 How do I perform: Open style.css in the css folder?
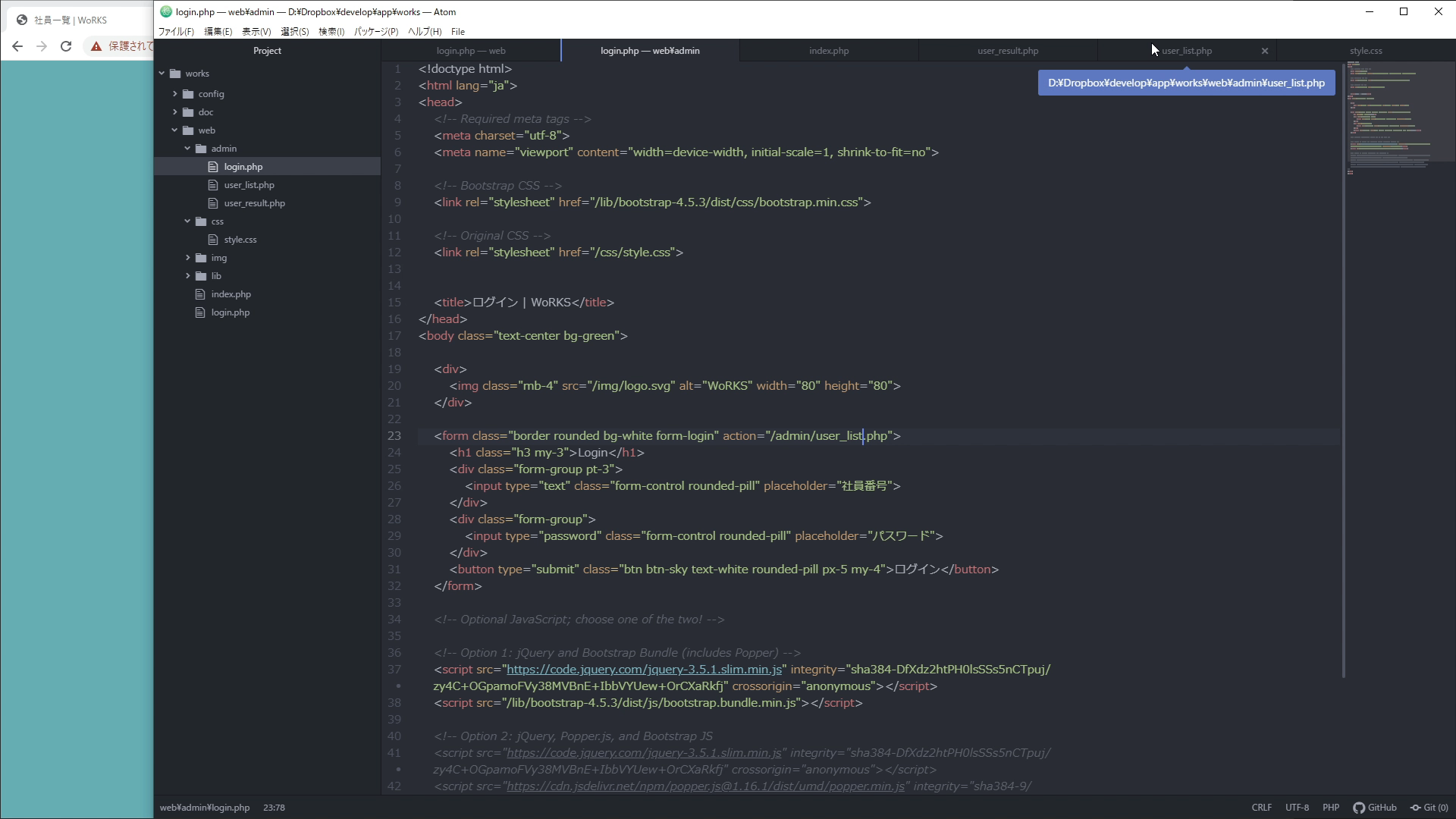(240, 240)
